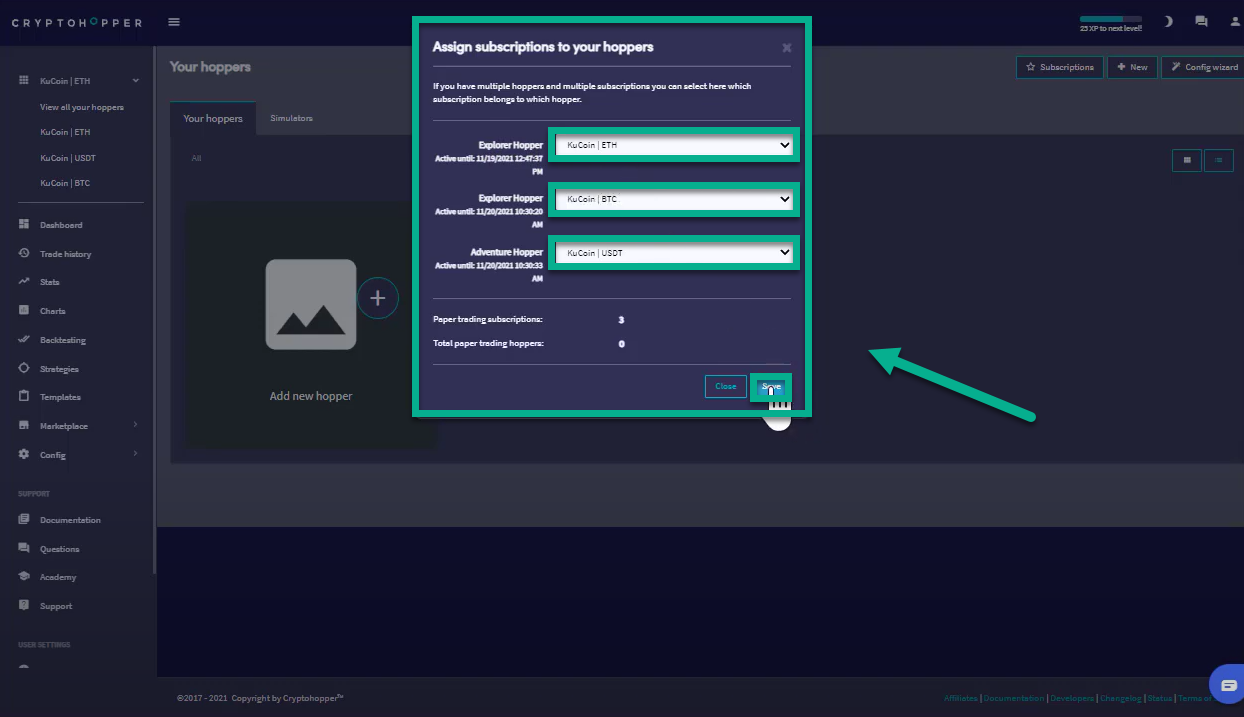The width and height of the screenshot is (1244, 717).
Task: Open the KuCoin | USDT subscription dropdown
Action: pos(673,253)
